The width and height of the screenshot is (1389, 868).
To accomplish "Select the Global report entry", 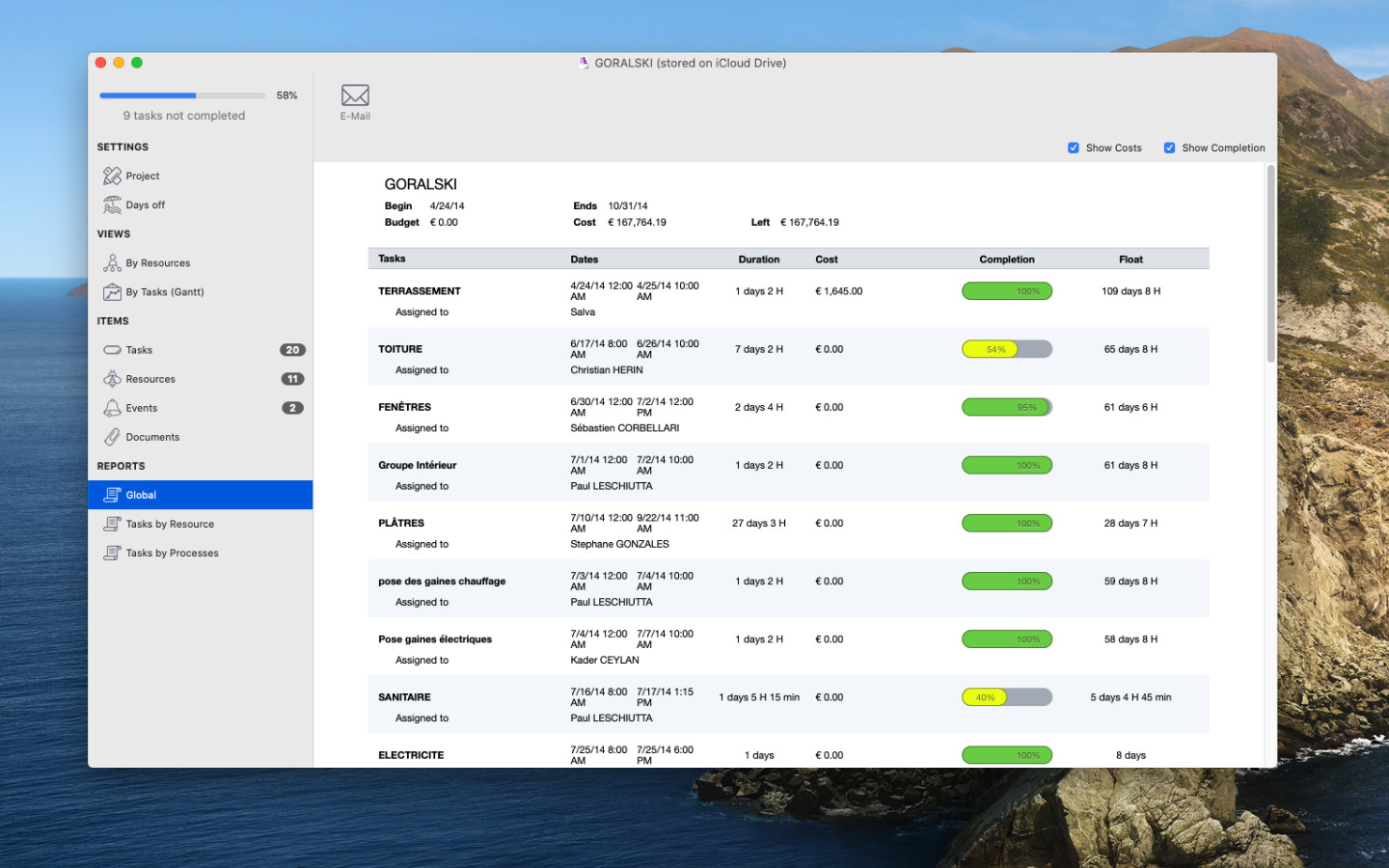I will click(x=141, y=495).
